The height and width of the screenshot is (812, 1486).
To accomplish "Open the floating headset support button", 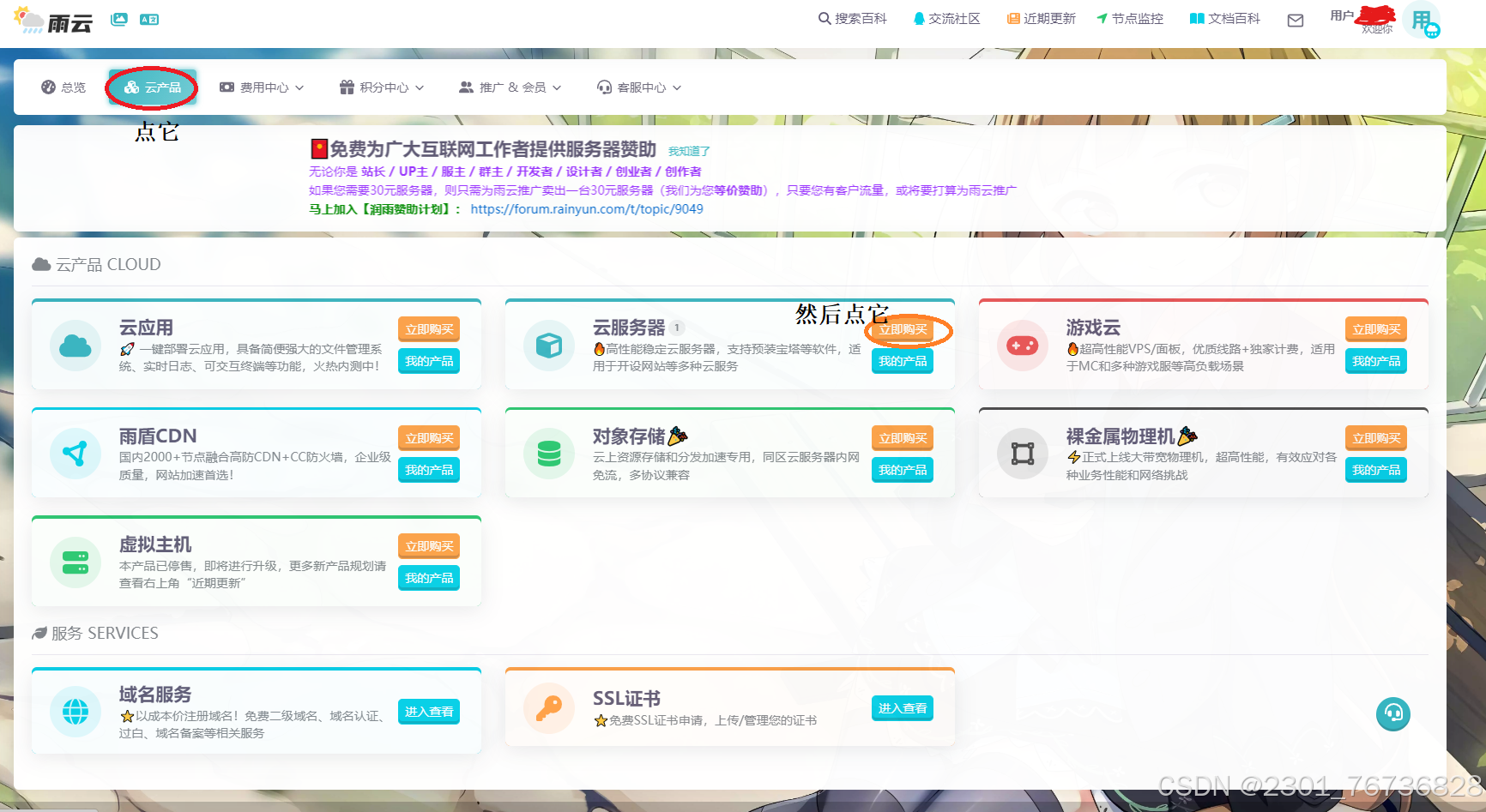I will click(x=1393, y=713).
